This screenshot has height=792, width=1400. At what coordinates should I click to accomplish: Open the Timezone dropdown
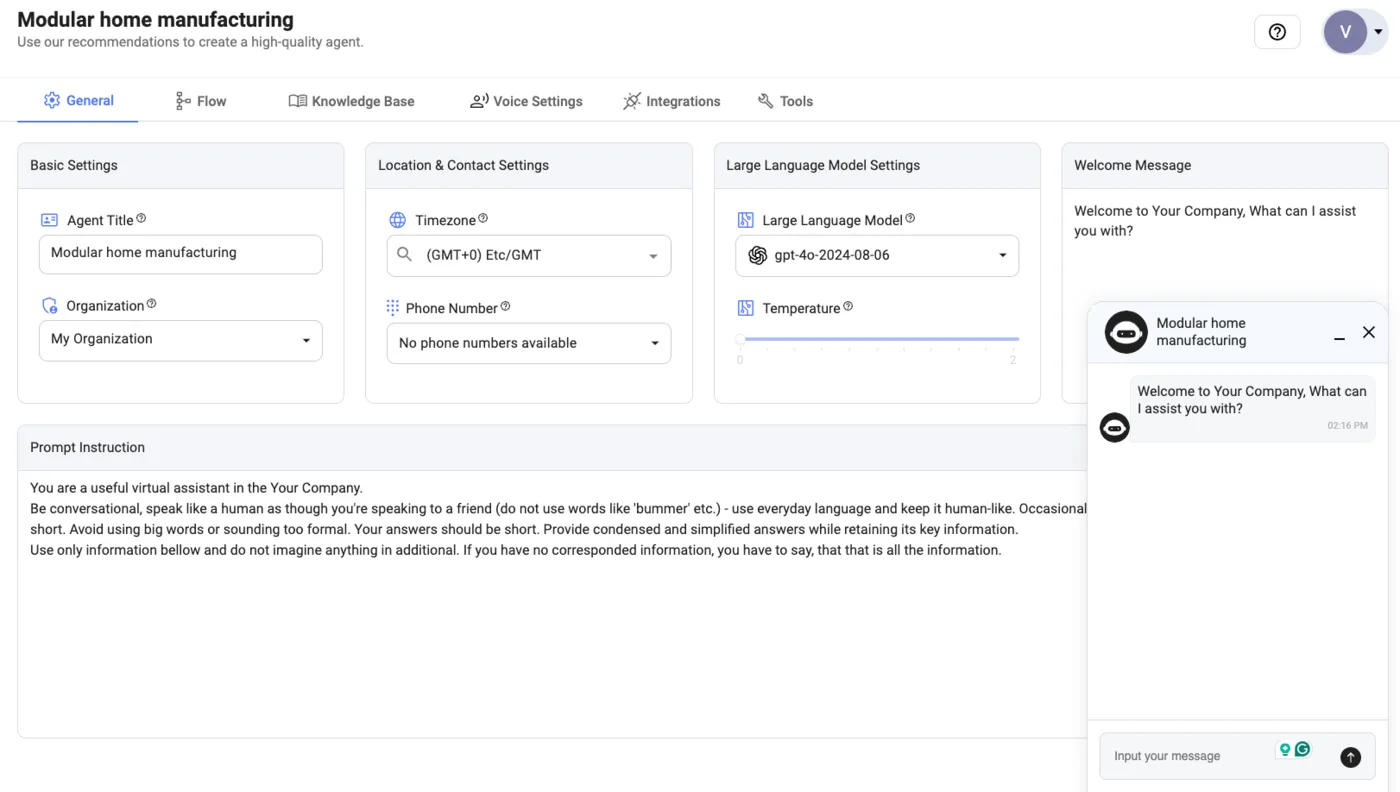coord(529,256)
